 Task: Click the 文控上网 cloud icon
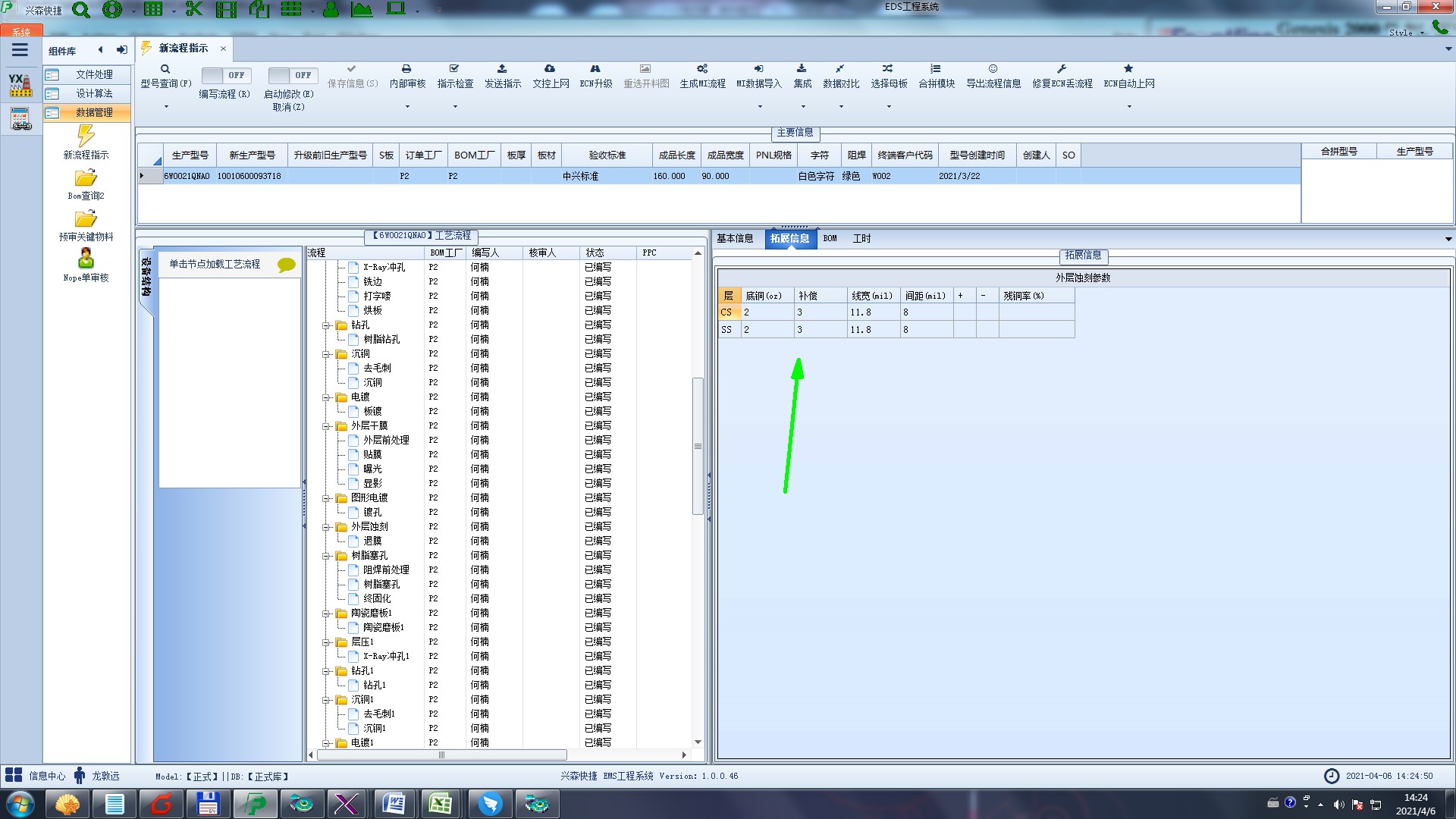(550, 69)
